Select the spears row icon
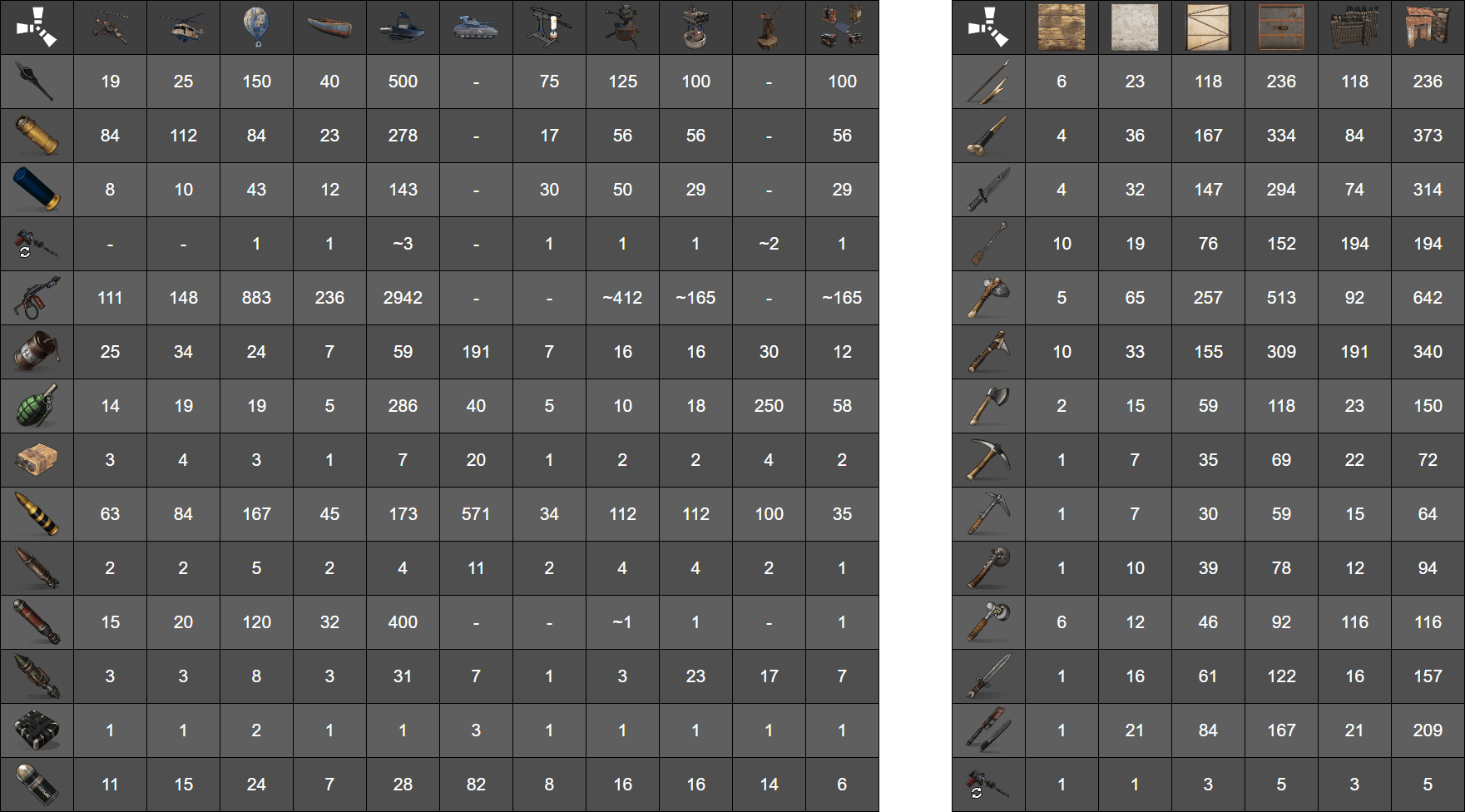This screenshot has height=812, width=1465. coord(988,82)
